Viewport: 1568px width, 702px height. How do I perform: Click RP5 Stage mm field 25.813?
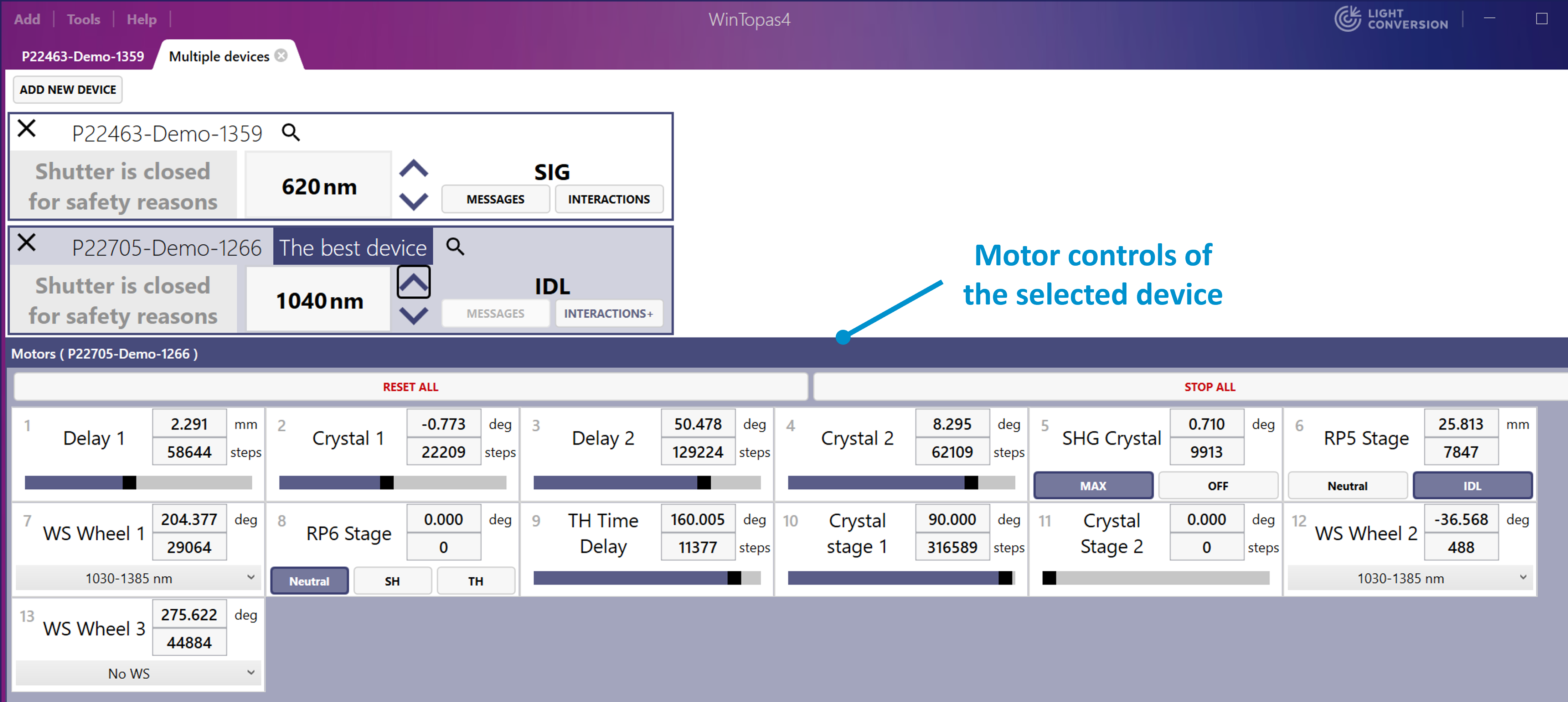(1461, 424)
